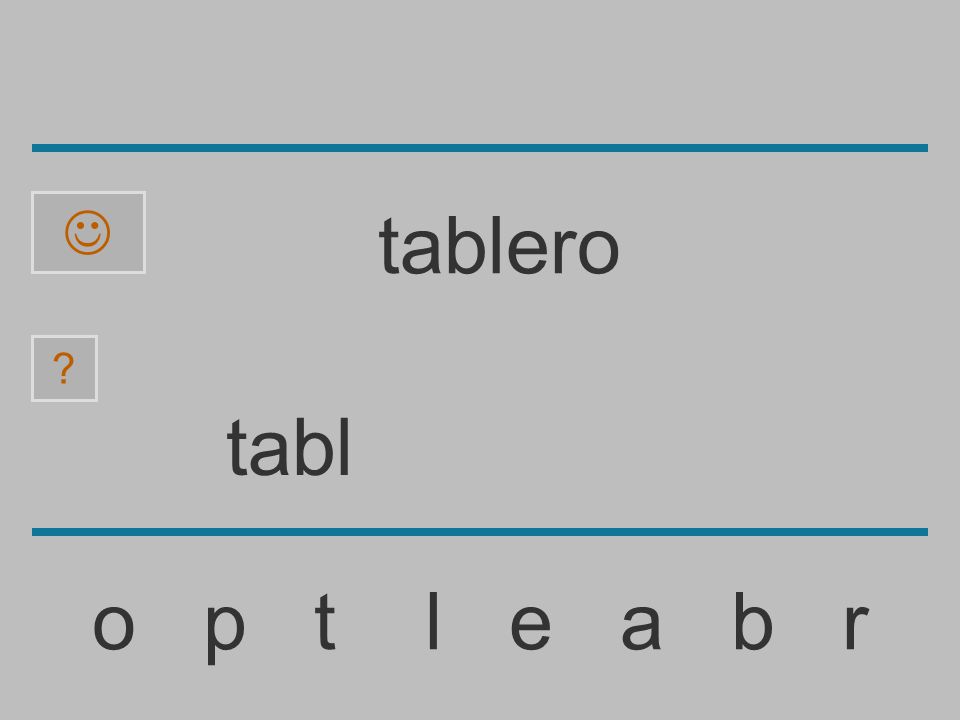Tap letter tile 'a' in bottom row

click(641, 626)
